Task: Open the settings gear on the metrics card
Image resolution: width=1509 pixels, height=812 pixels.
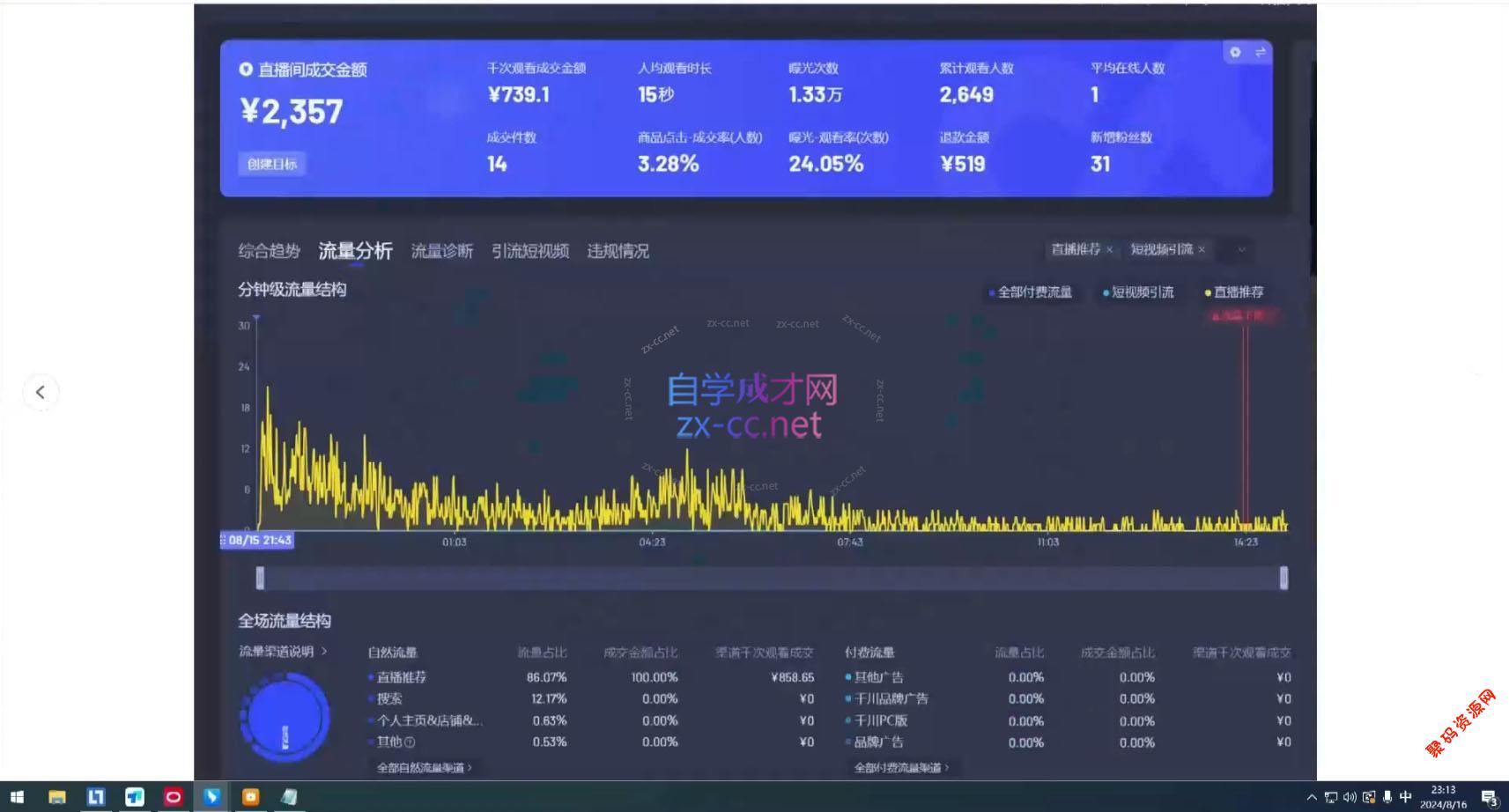Action: click(1235, 53)
